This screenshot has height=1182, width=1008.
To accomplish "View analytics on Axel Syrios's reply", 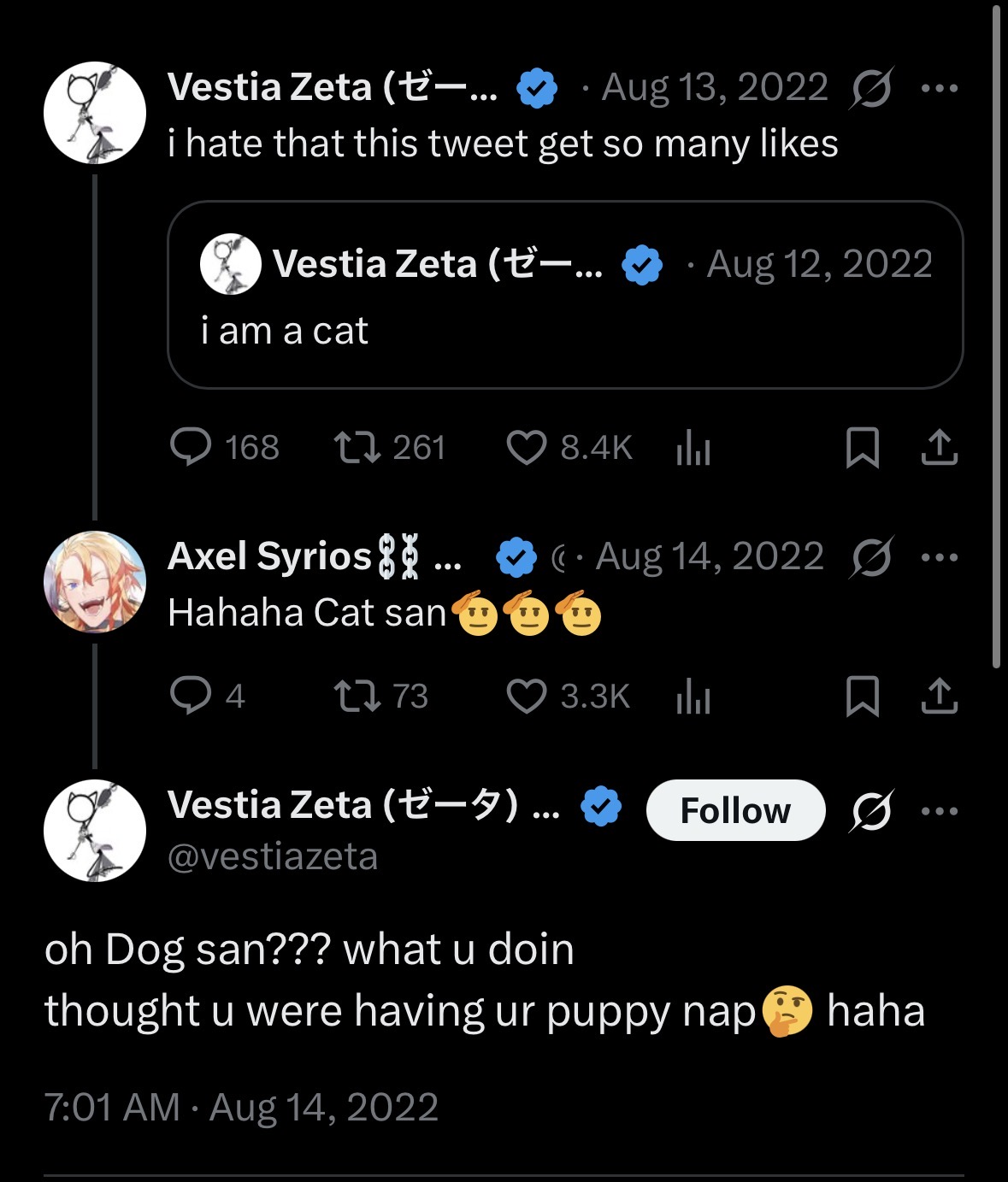I will point(693,696).
